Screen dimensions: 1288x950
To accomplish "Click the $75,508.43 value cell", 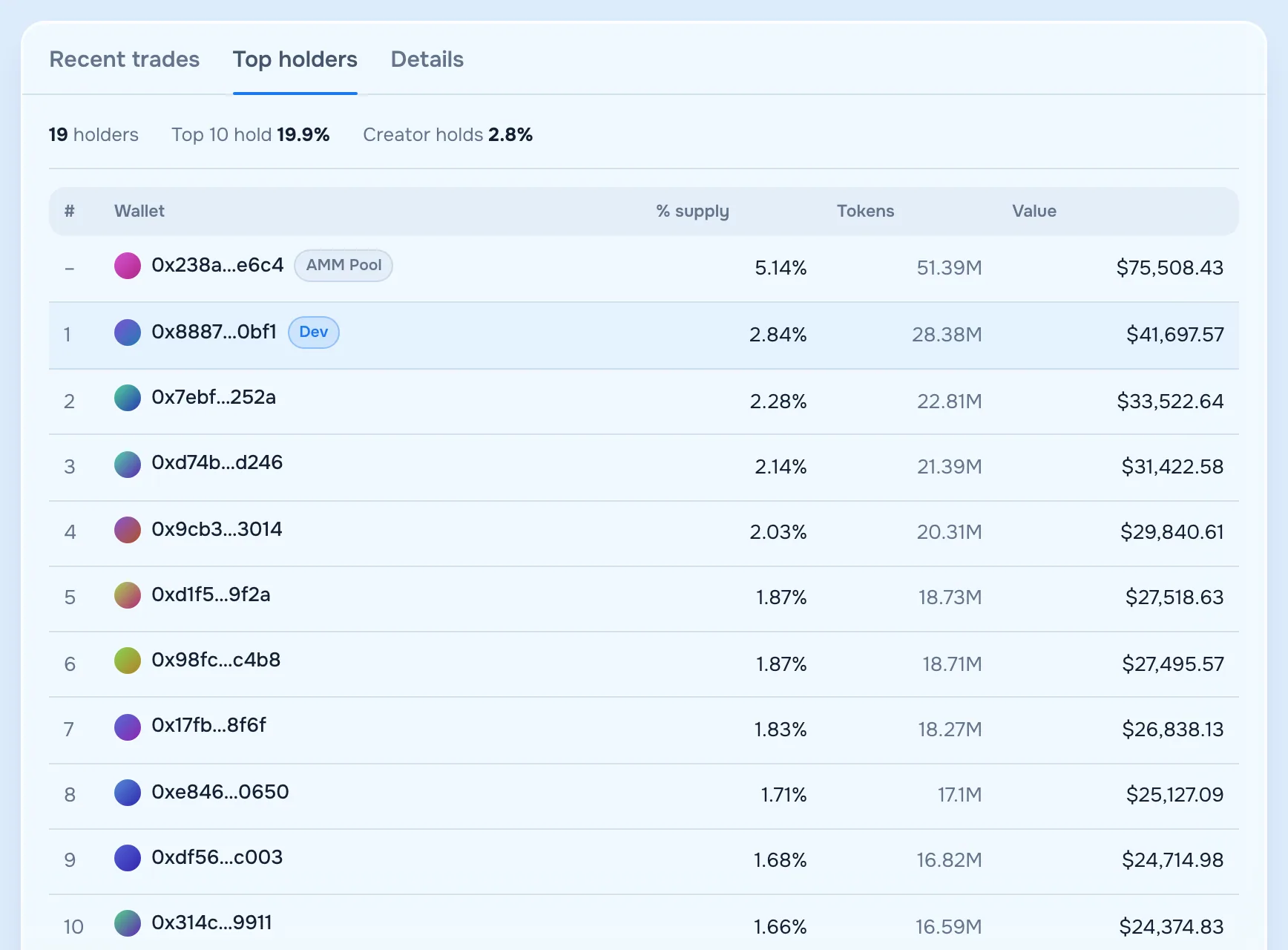I will (1170, 268).
